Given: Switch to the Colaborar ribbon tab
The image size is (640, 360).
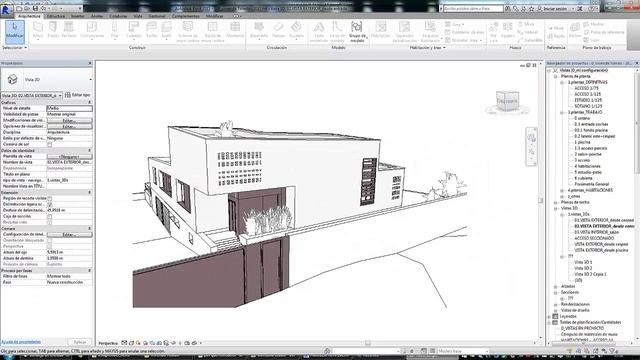Looking at the screenshot, I should point(118,16).
